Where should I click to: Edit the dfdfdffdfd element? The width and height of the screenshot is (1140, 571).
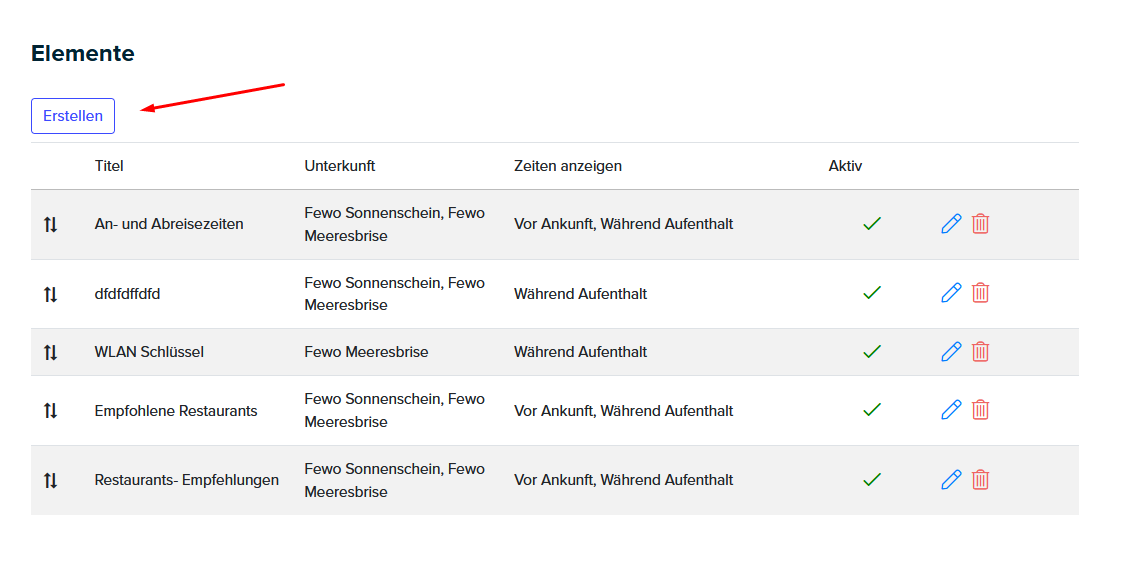pos(951,293)
